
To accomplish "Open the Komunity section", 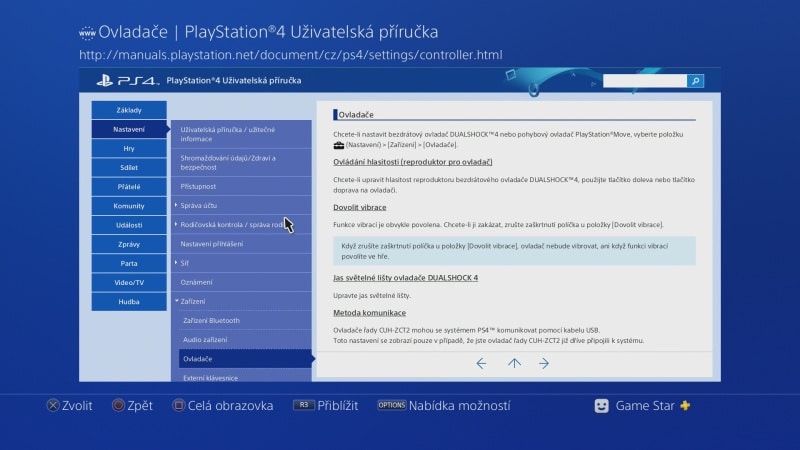I will click(x=129, y=206).
